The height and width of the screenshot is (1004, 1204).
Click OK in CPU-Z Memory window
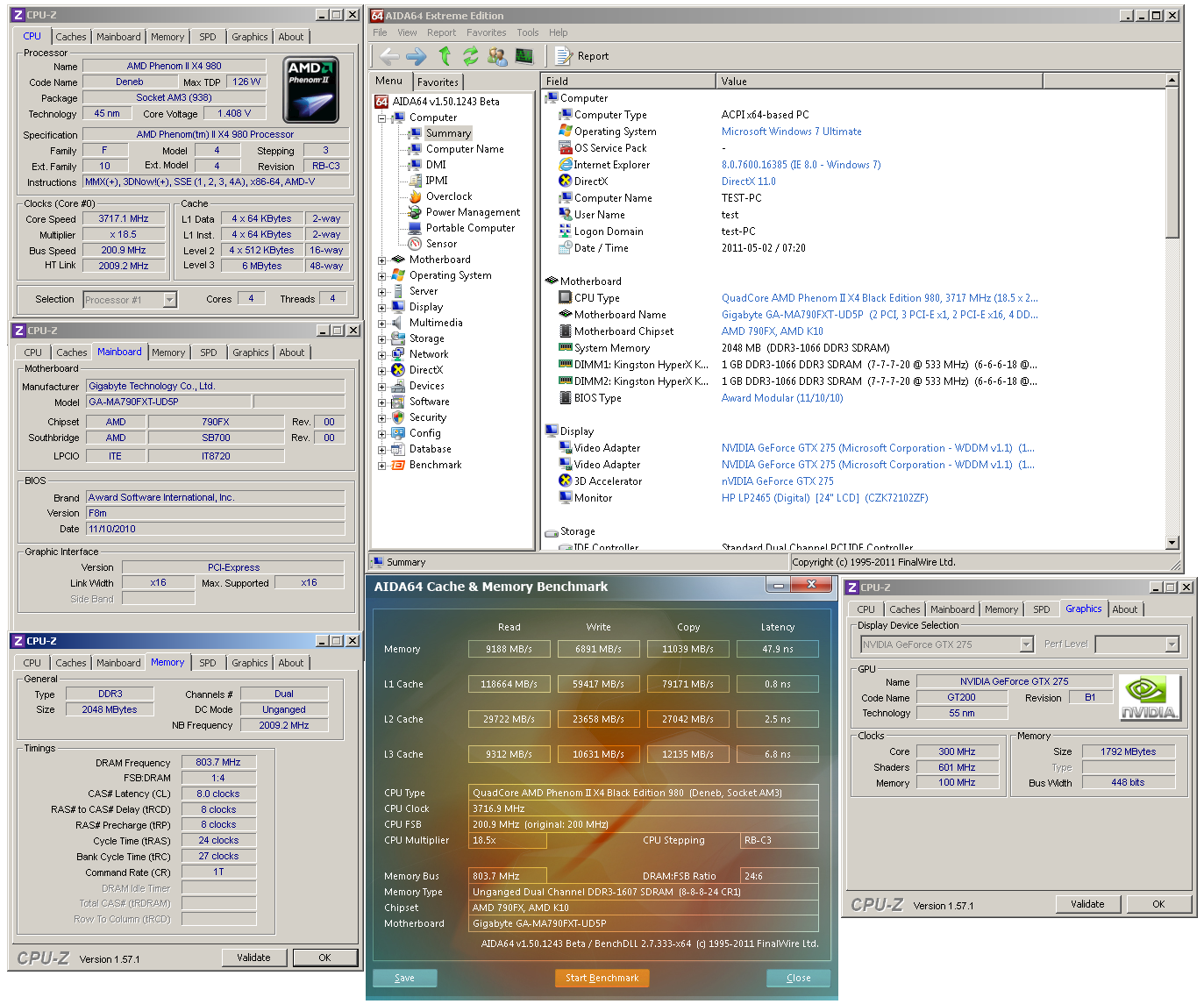(x=324, y=958)
